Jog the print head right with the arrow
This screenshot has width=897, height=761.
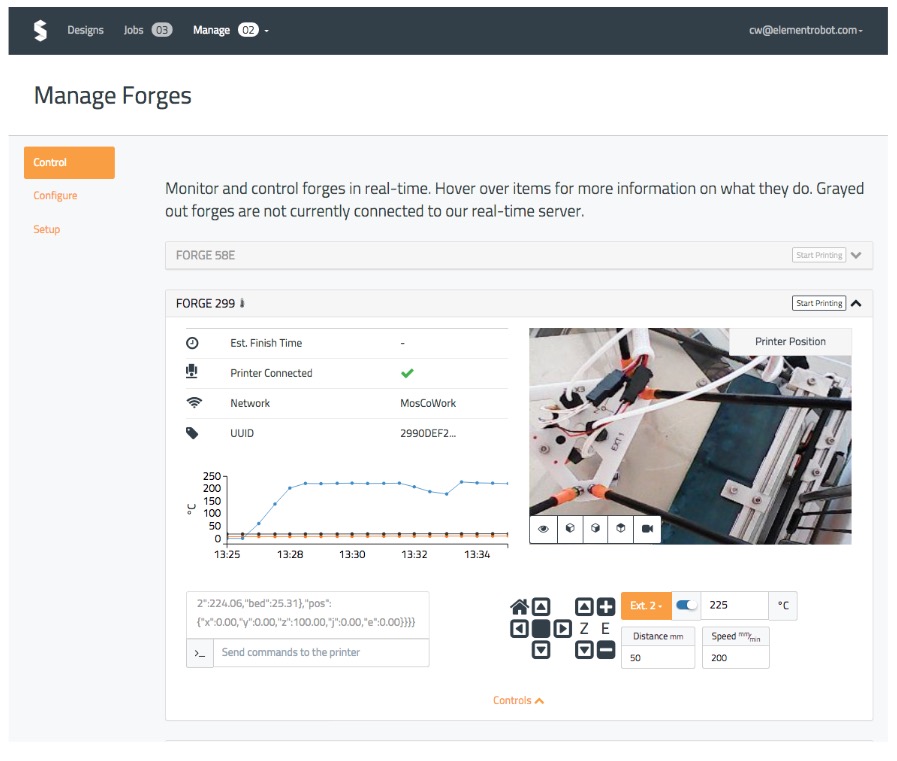tap(562, 629)
